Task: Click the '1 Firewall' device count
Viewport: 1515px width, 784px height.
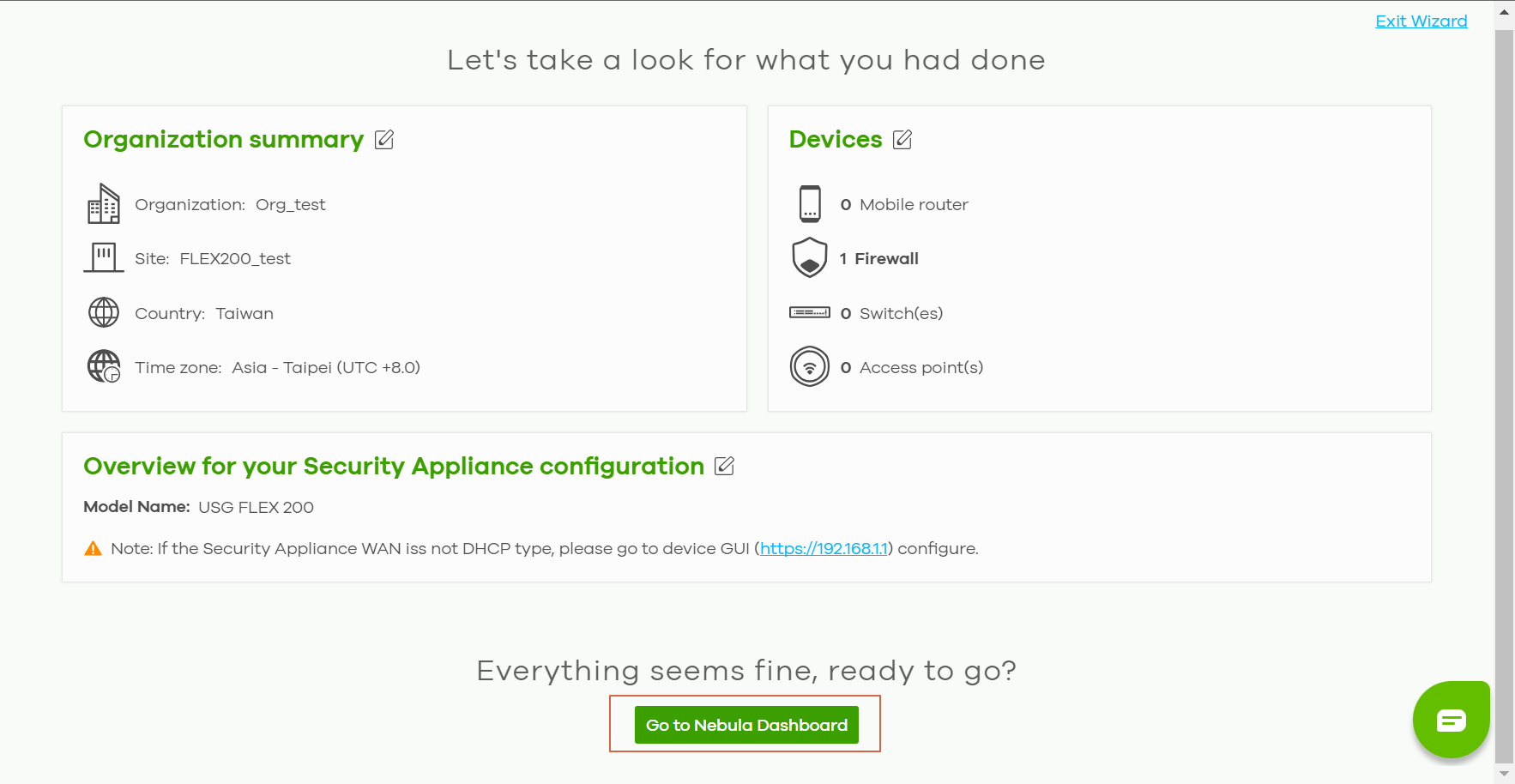Action: [878, 259]
